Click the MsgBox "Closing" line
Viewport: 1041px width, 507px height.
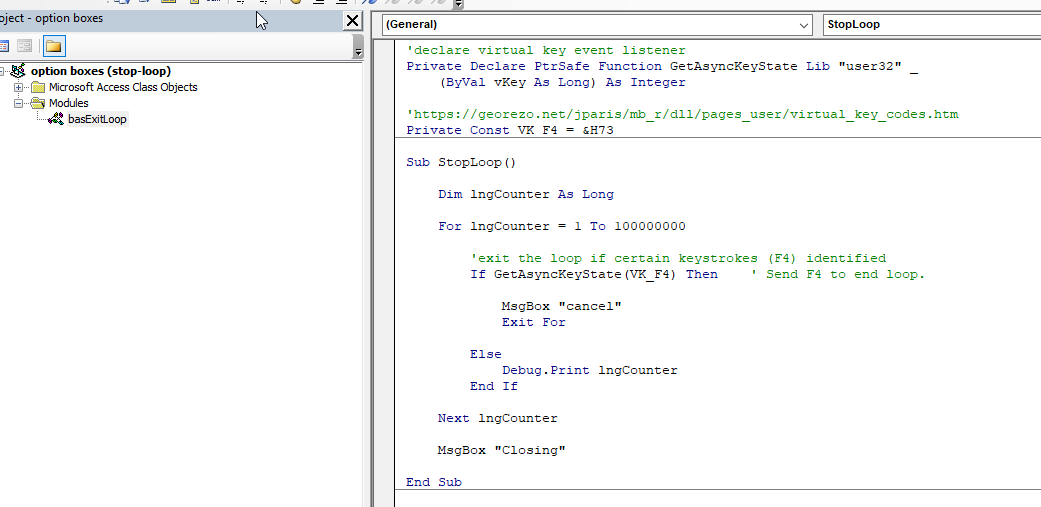point(501,450)
